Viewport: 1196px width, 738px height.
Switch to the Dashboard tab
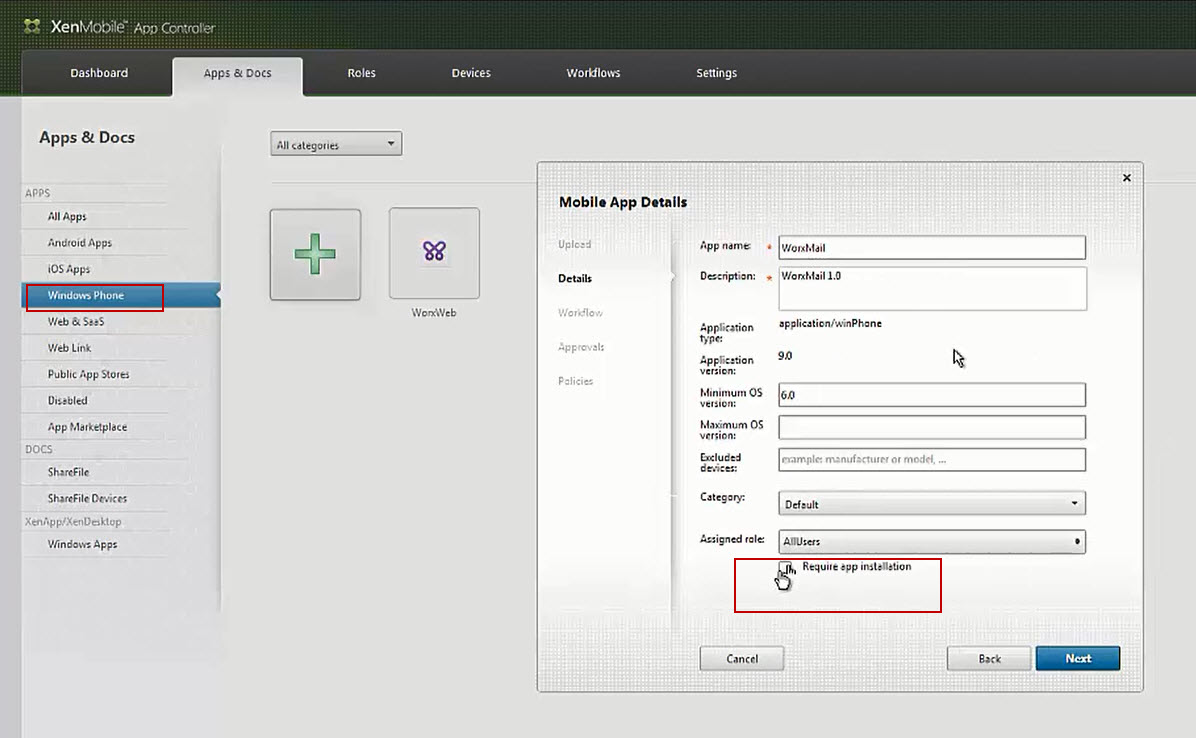click(x=99, y=73)
